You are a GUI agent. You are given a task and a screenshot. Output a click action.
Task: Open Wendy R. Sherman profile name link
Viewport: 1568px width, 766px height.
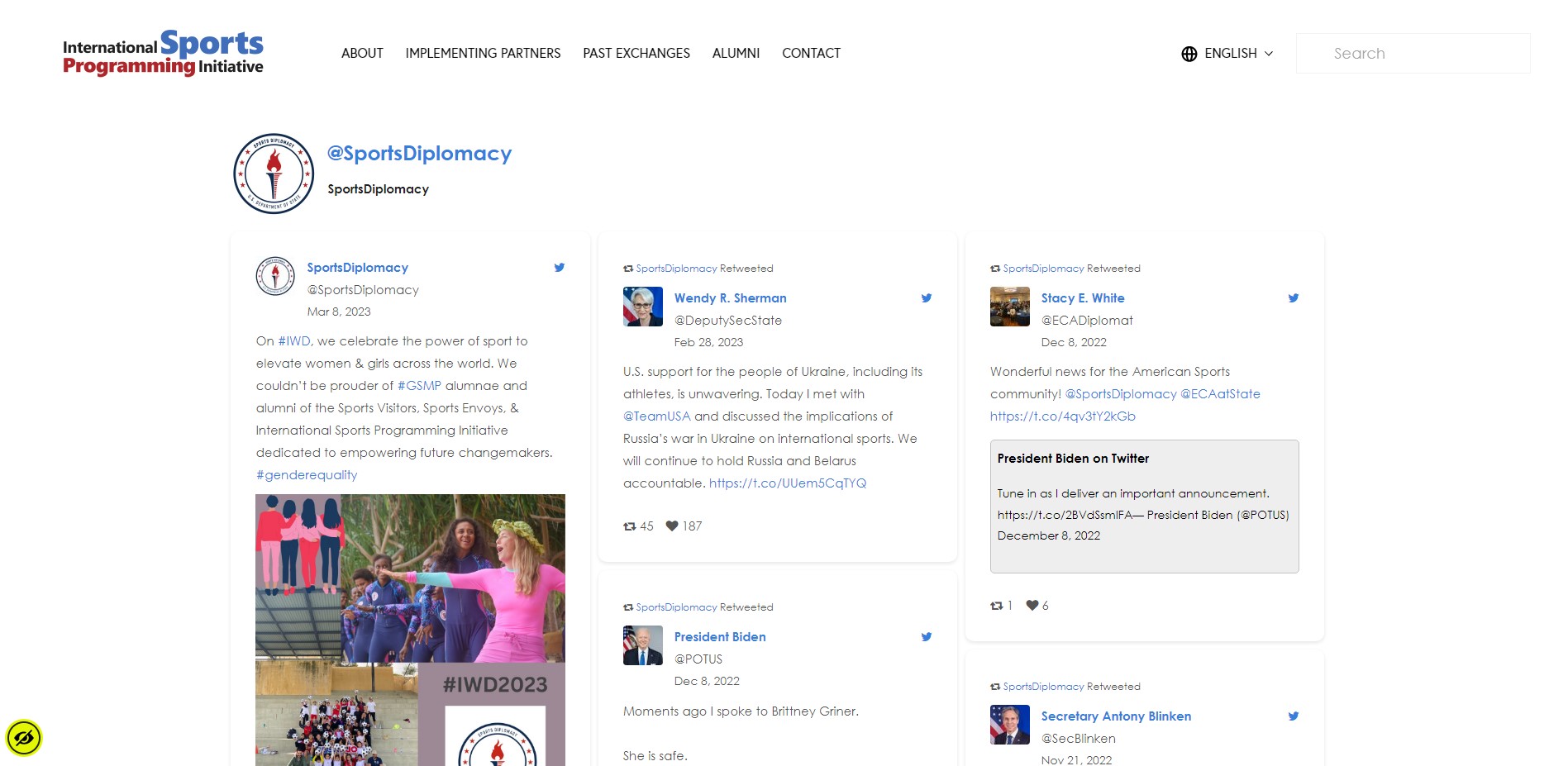pyautogui.click(x=730, y=298)
